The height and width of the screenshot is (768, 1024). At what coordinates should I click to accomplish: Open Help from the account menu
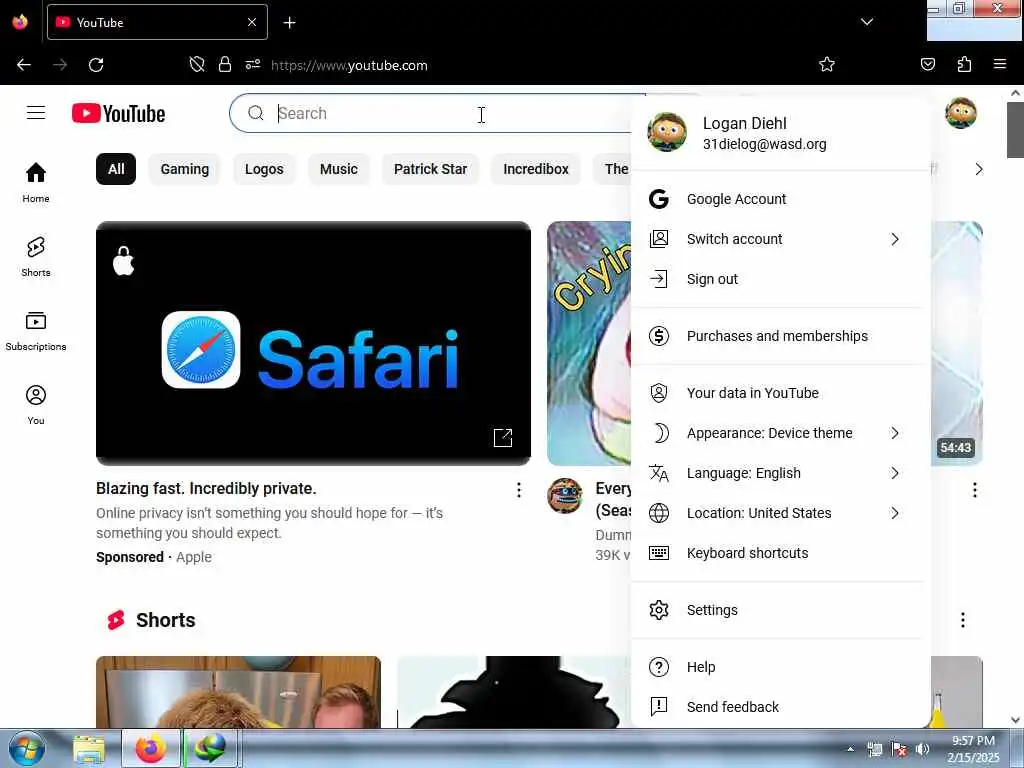pos(780,667)
